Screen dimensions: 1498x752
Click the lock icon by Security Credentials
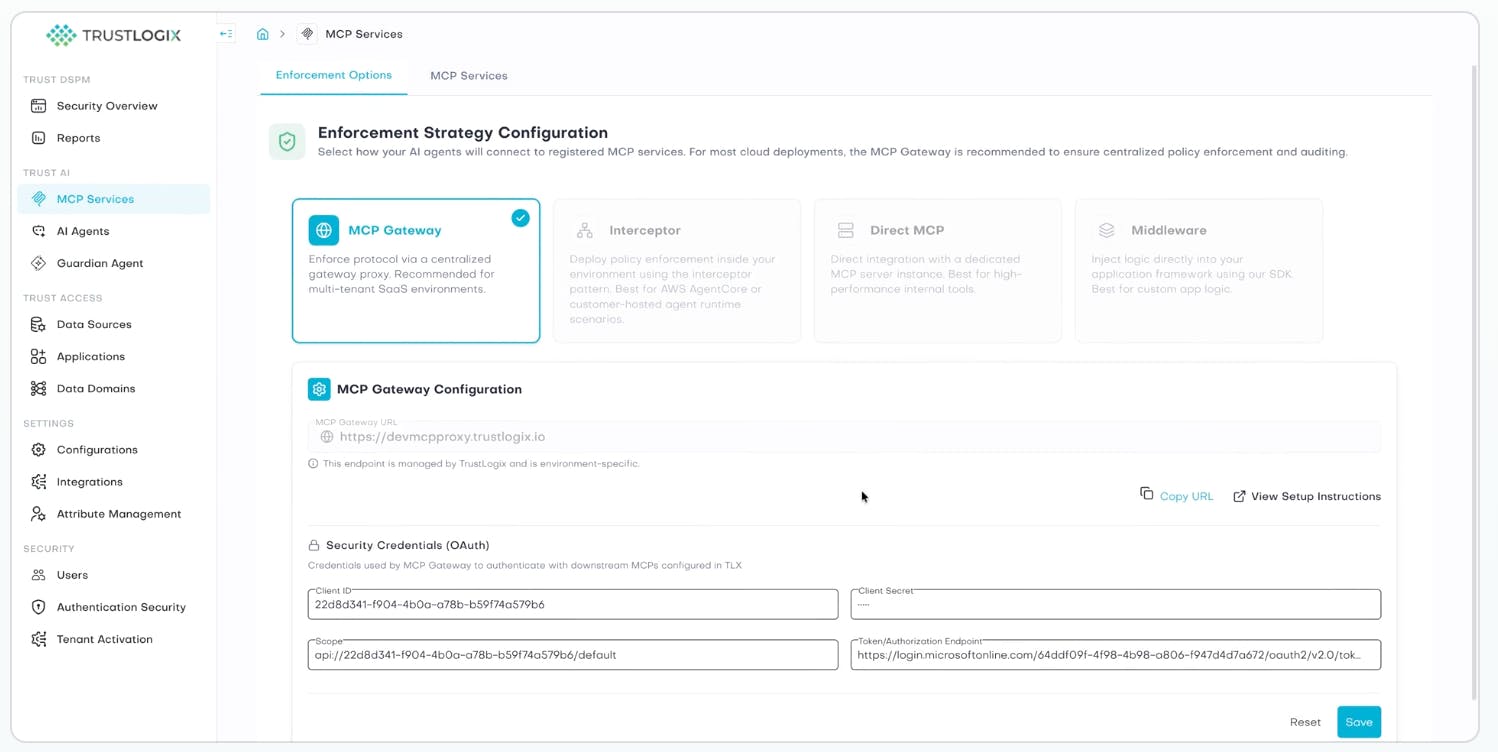click(x=314, y=545)
